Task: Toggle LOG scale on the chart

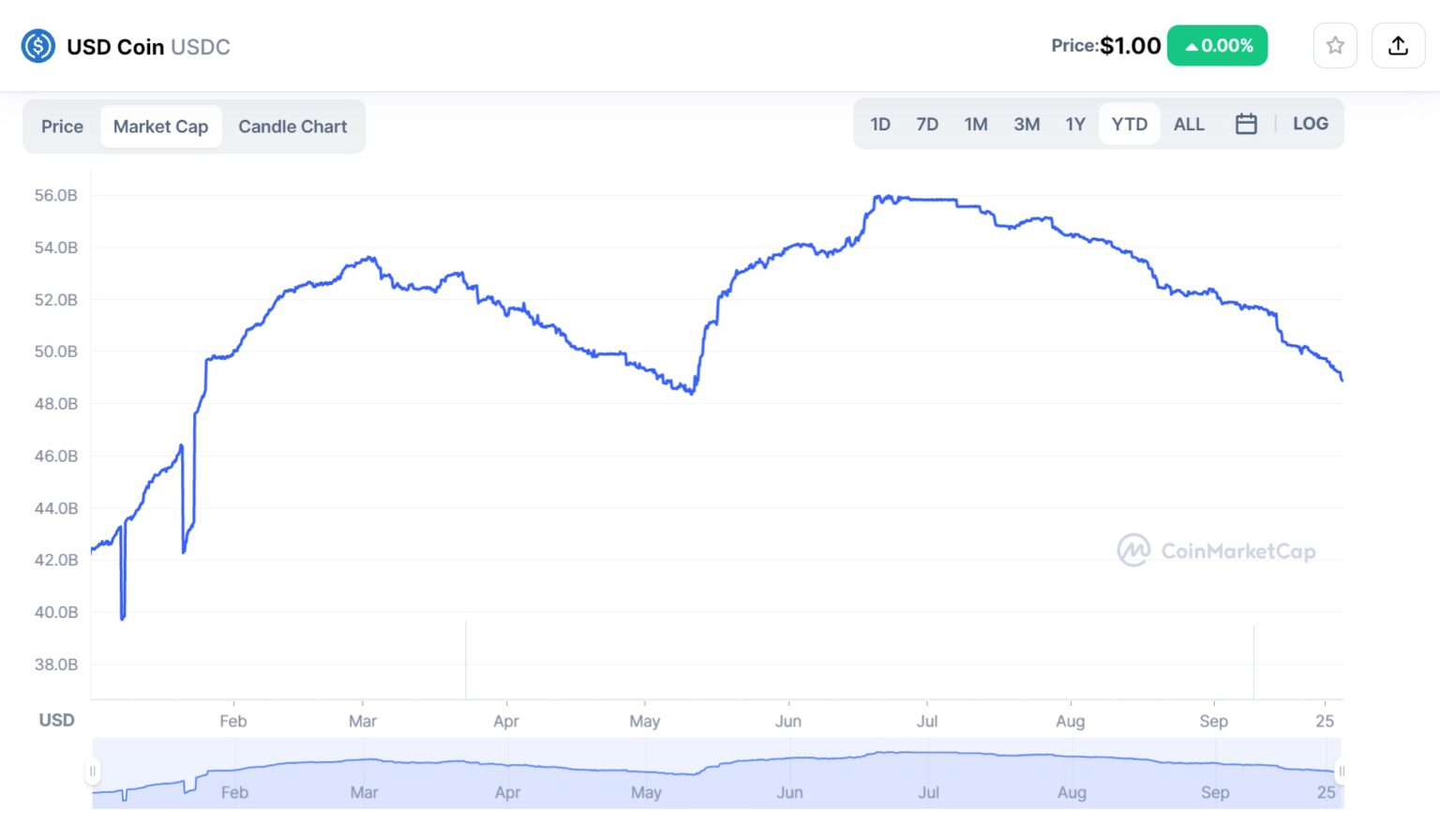Action: pyautogui.click(x=1310, y=124)
